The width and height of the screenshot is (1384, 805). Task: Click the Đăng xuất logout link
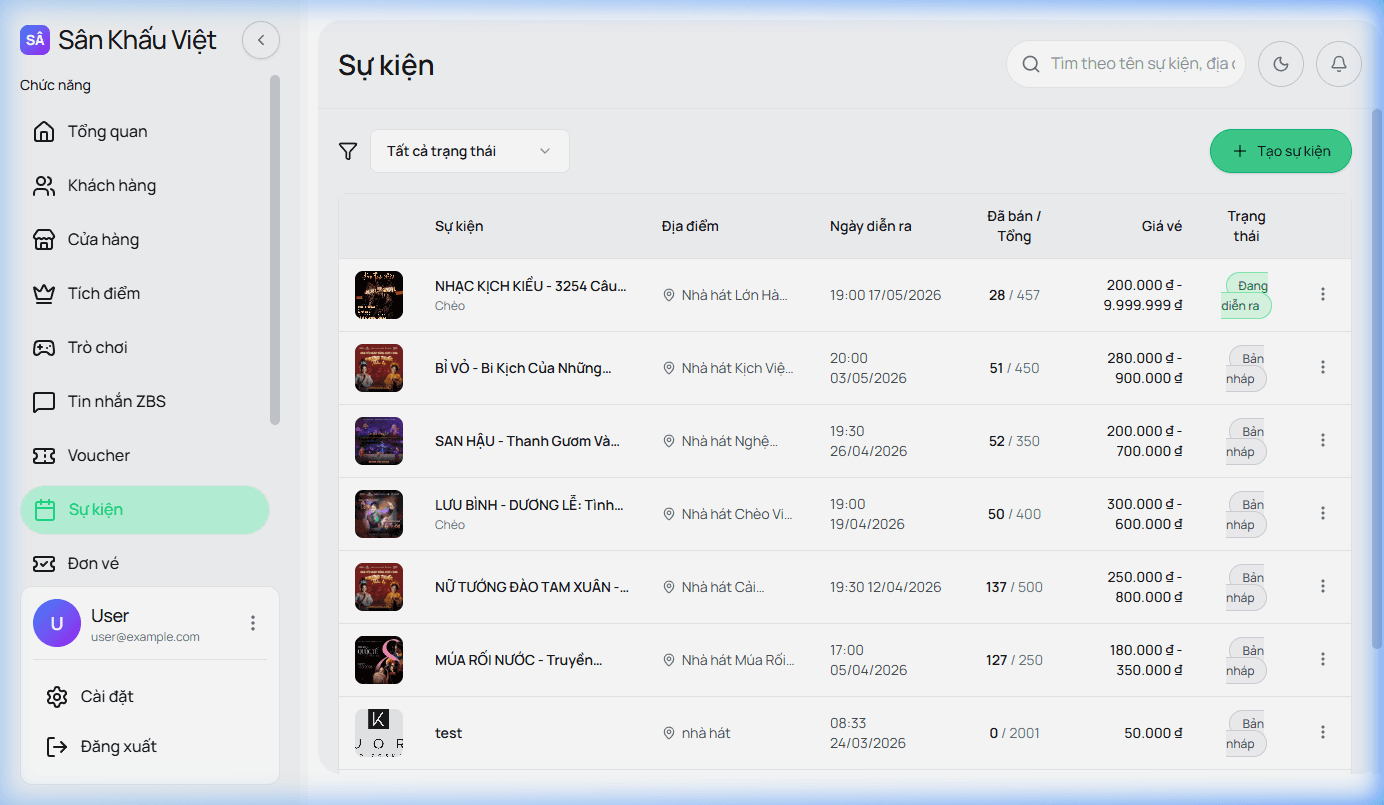[x=118, y=747]
